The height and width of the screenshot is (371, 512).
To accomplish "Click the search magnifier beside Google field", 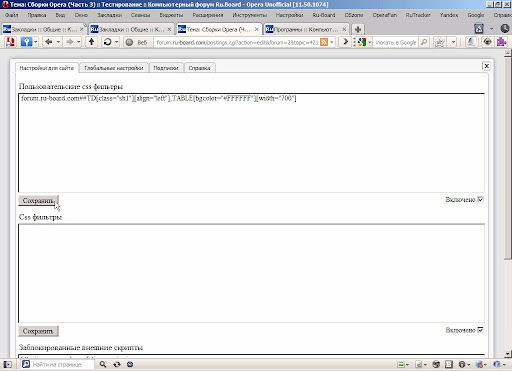I will point(424,42).
